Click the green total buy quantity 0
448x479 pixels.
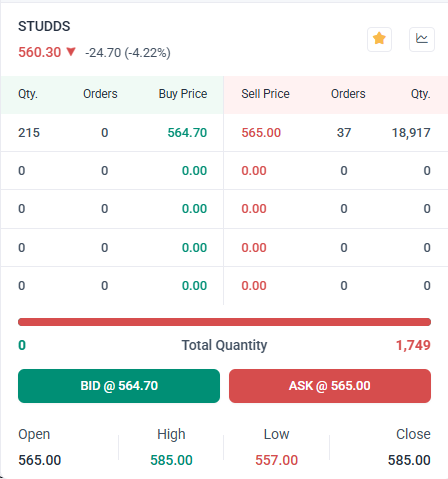[x=22, y=345]
